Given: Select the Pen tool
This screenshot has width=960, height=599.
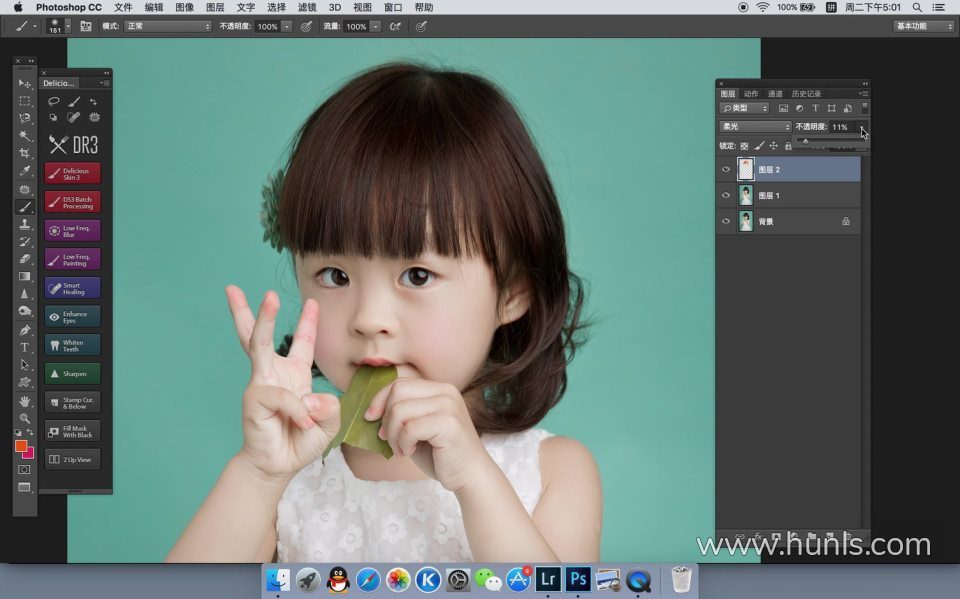Looking at the screenshot, I should pos(24,330).
